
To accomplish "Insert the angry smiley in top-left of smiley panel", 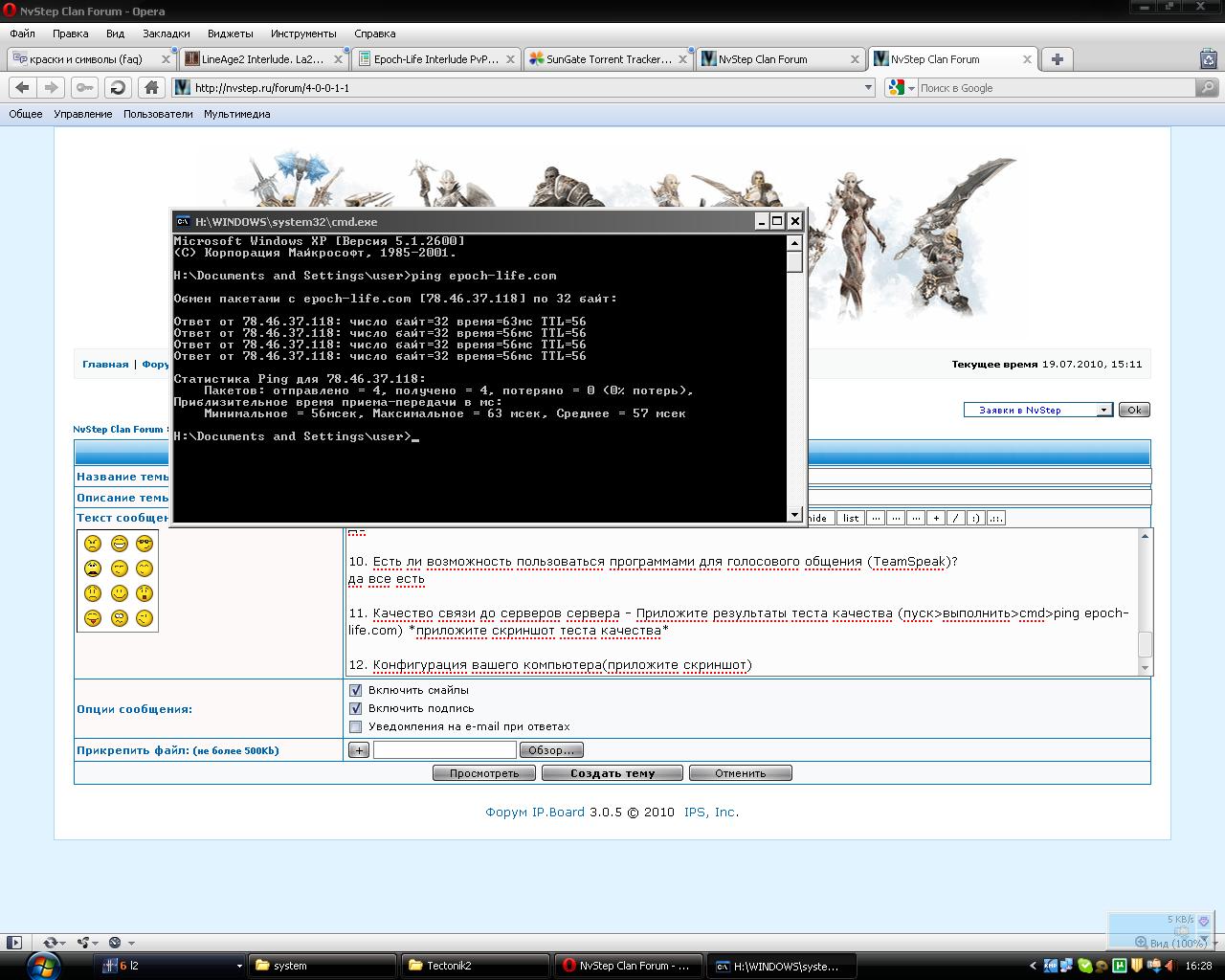I will pyautogui.click(x=93, y=544).
